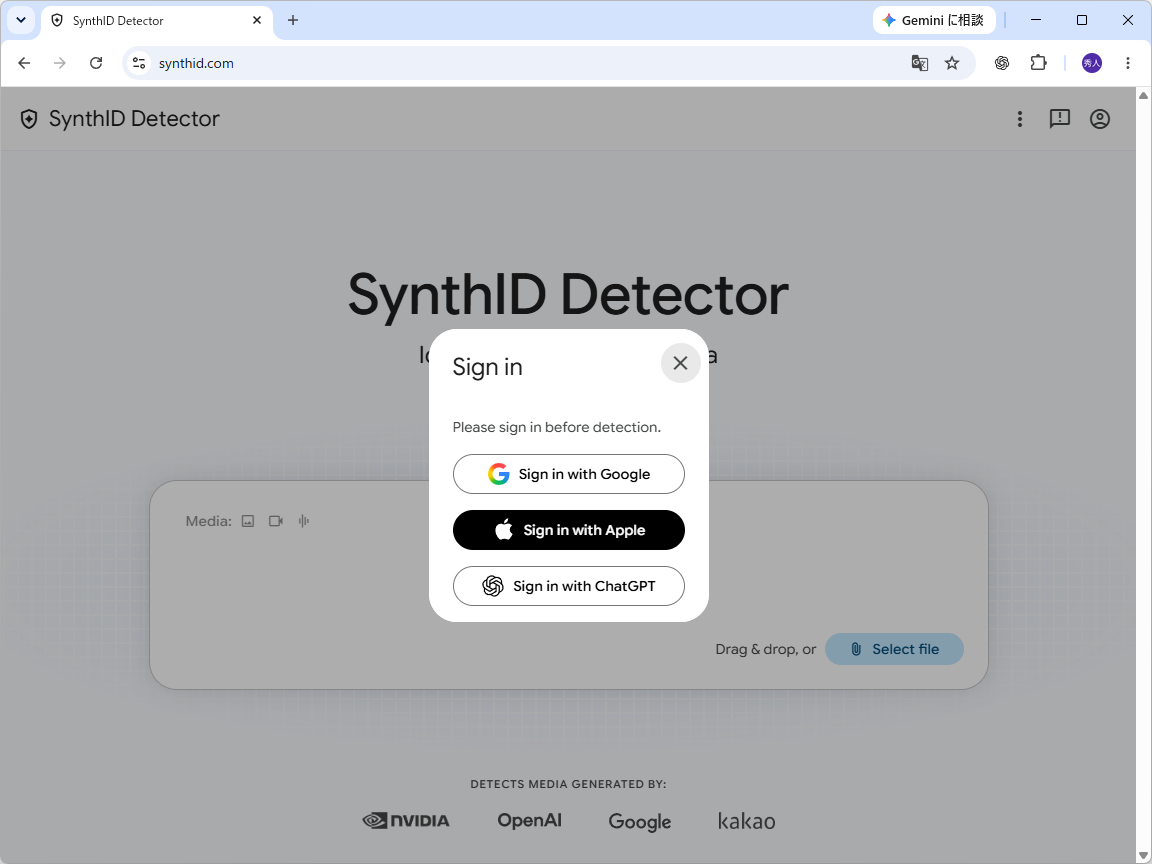1152x864 pixels.
Task: Click the NVIDIA logo
Action: [x=406, y=821]
